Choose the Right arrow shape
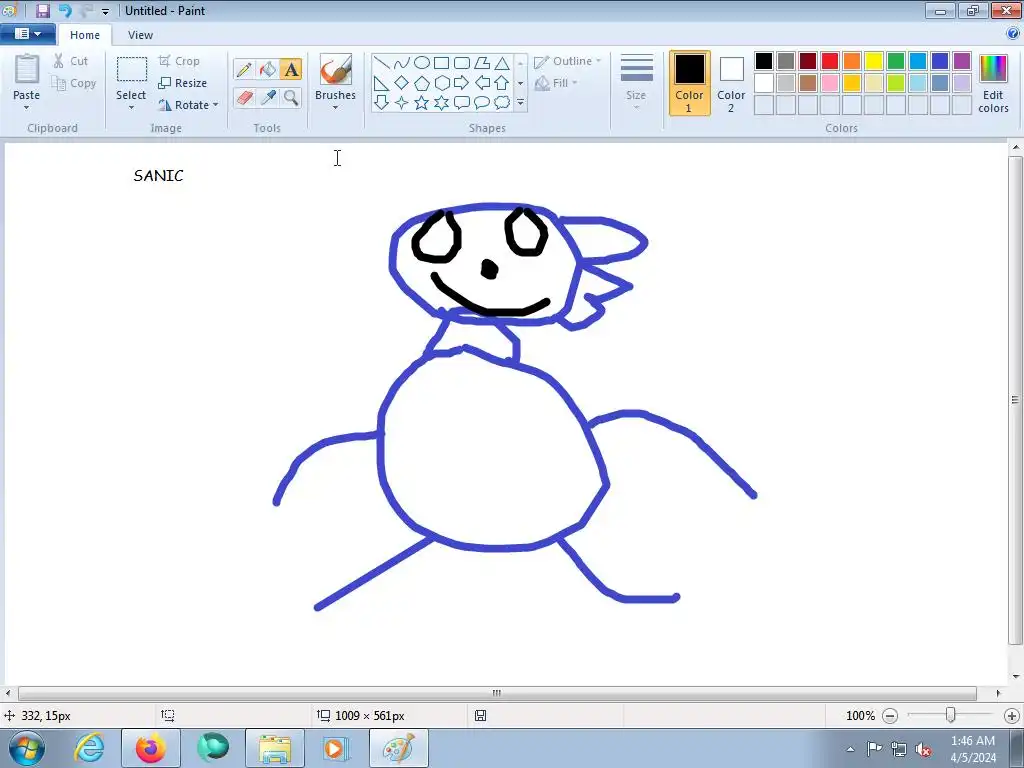Image resolution: width=1024 pixels, height=768 pixels. point(462,83)
